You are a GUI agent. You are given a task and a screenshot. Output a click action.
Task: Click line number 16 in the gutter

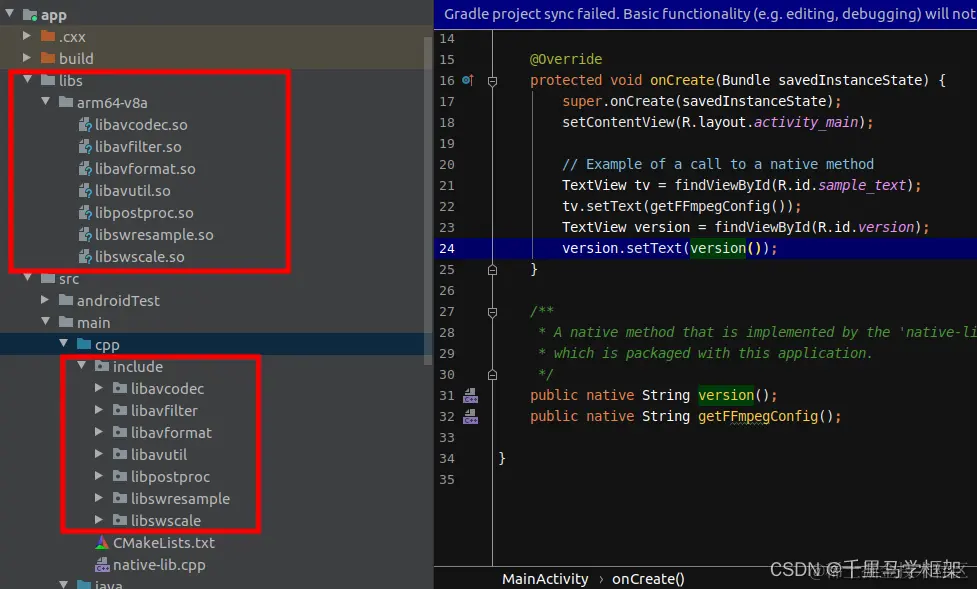pos(447,80)
